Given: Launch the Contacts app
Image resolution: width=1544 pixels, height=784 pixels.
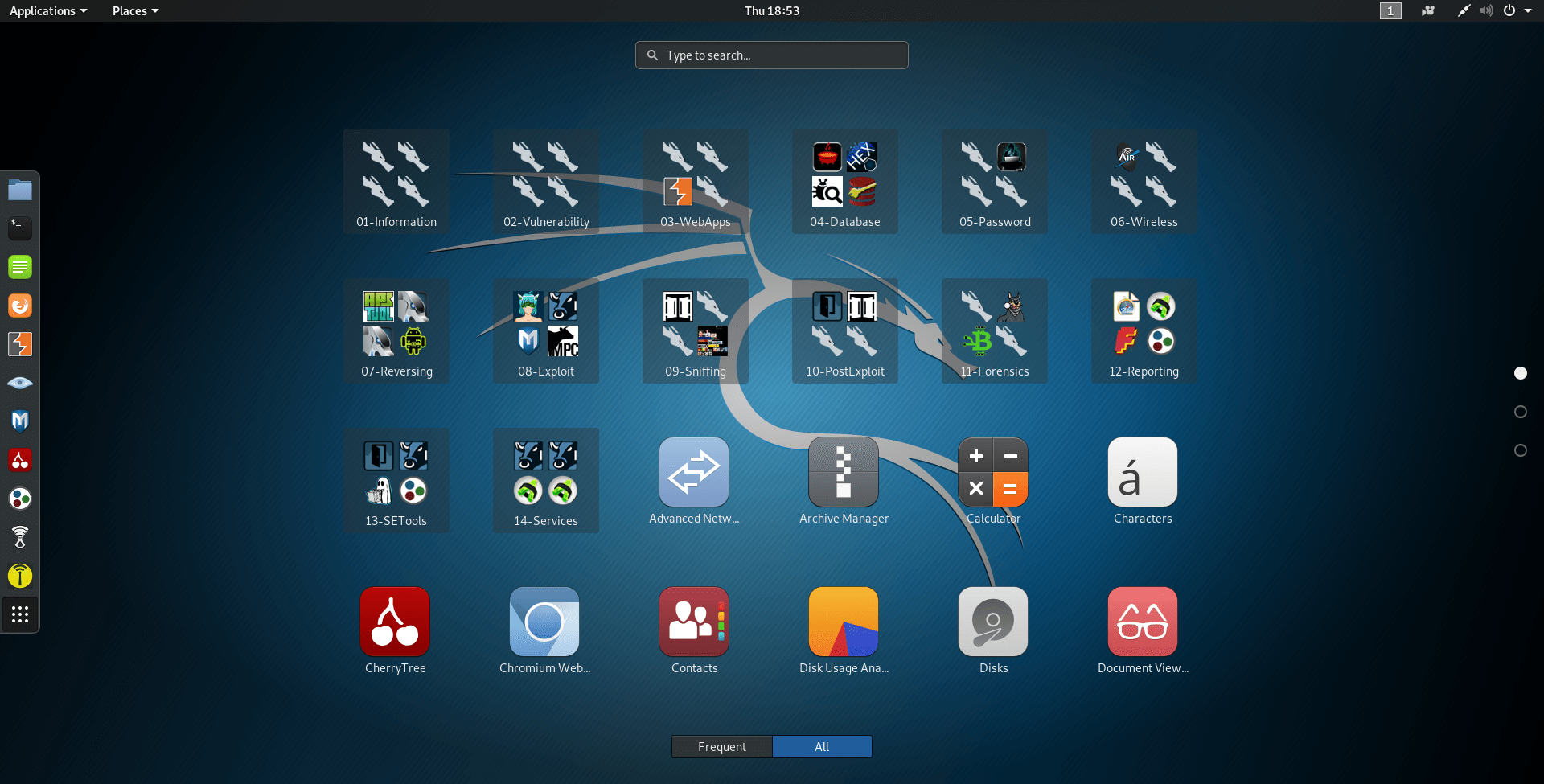Looking at the screenshot, I should pos(694,630).
